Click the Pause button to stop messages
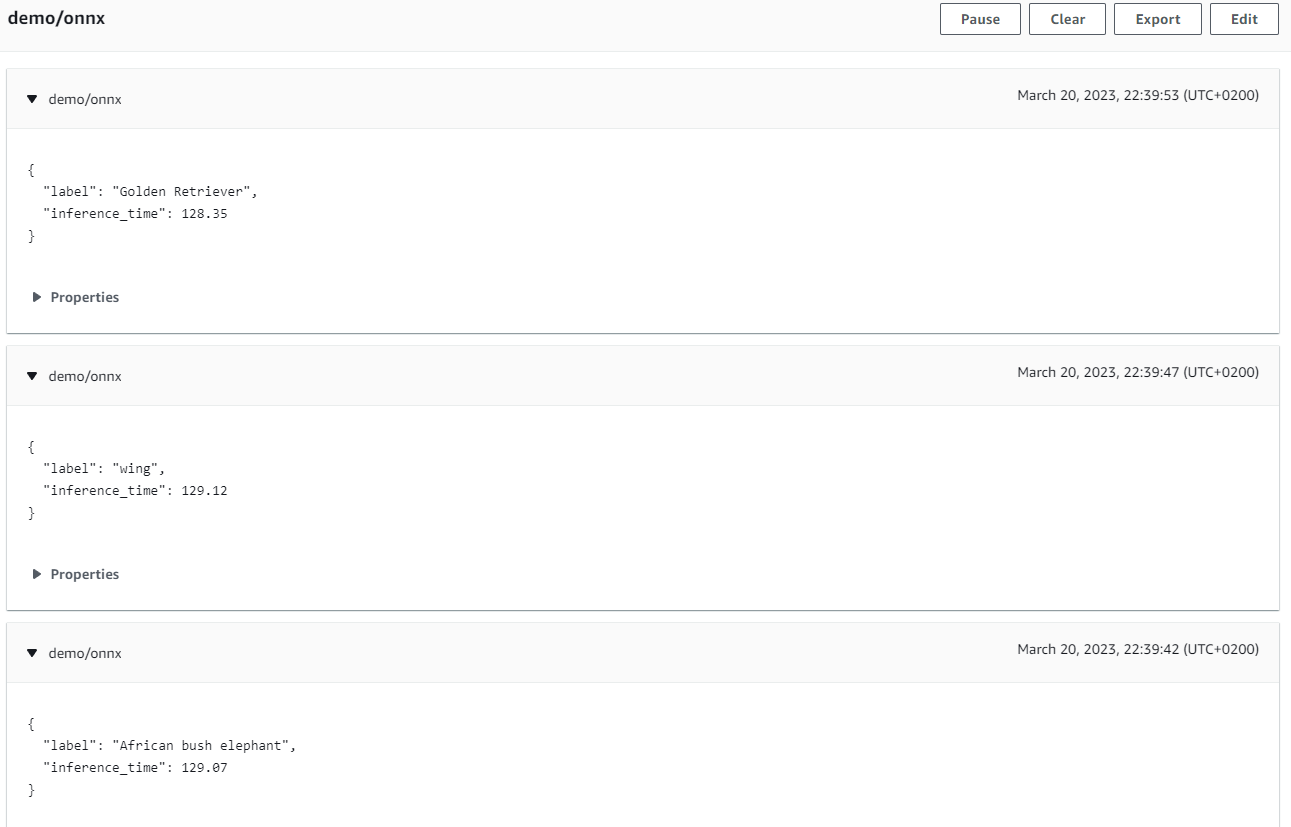This screenshot has width=1291, height=827. [x=979, y=18]
